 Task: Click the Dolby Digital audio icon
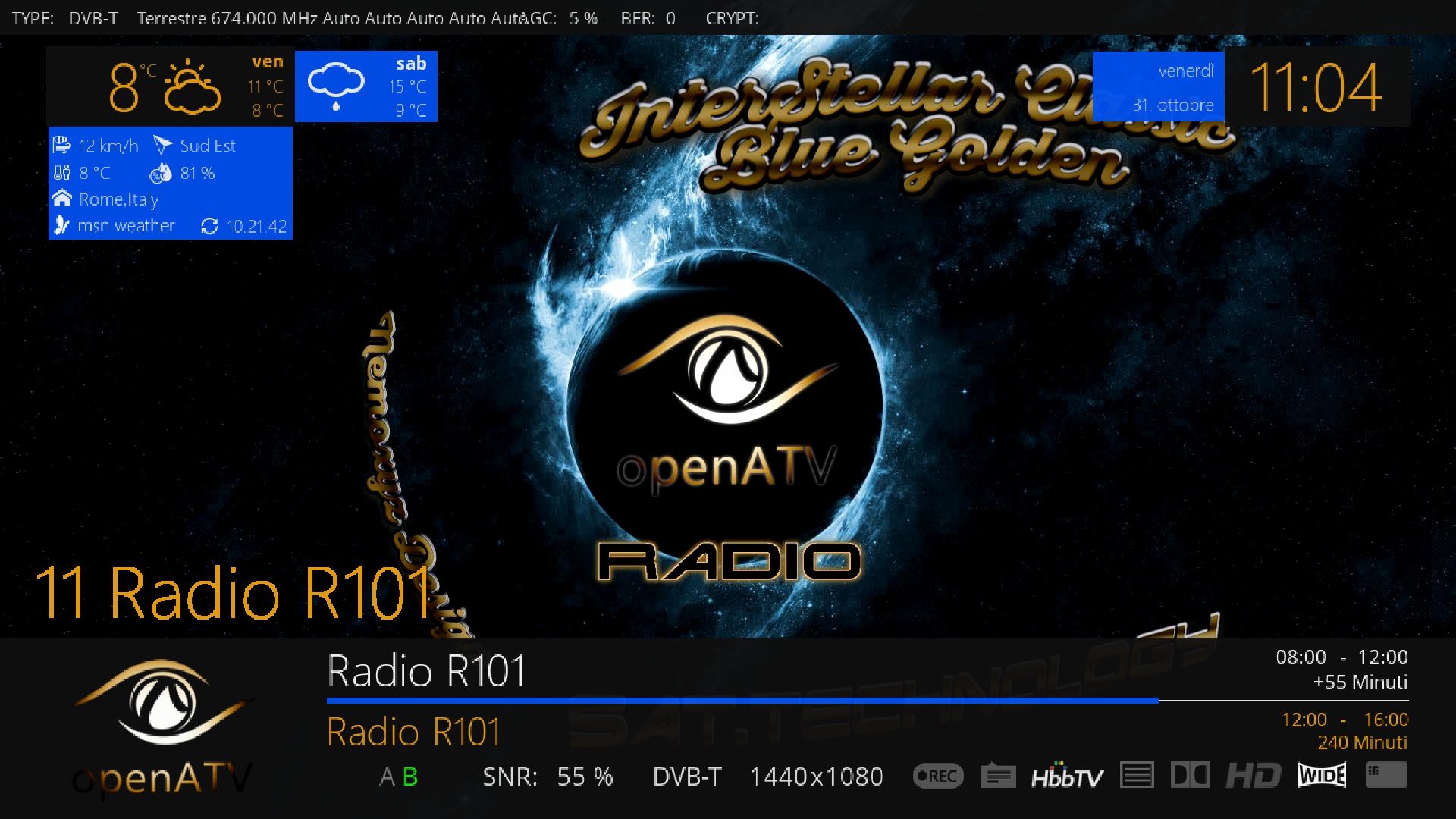tap(1190, 775)
